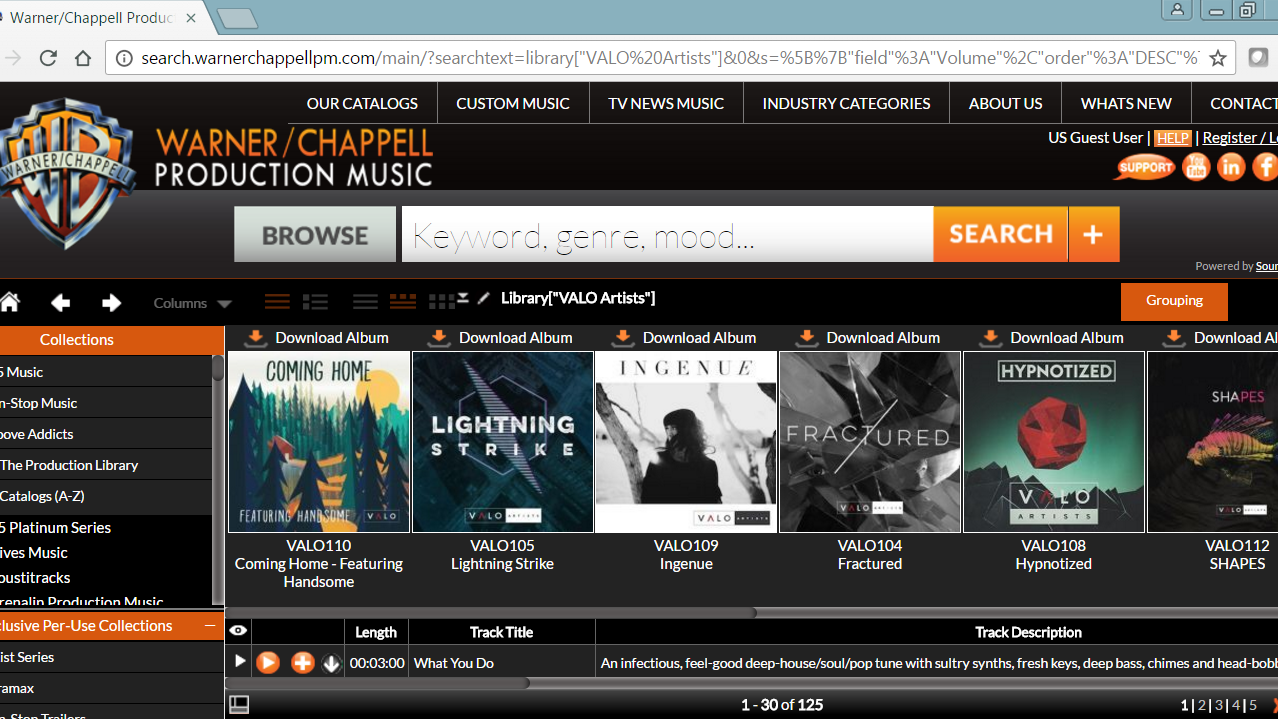1278x719 pixels.
Task: Play the What You Do track
Action: click(268, 662)
